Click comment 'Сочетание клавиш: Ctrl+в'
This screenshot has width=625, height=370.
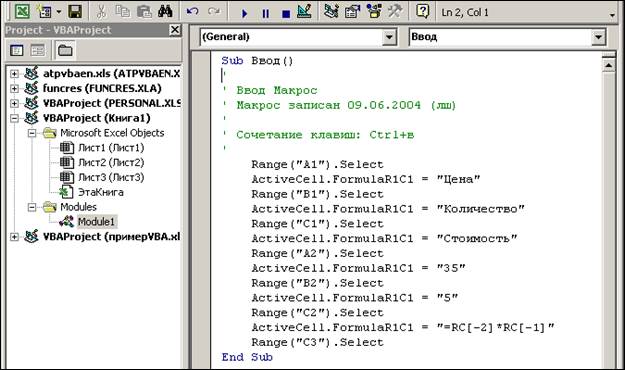point(325,135)
